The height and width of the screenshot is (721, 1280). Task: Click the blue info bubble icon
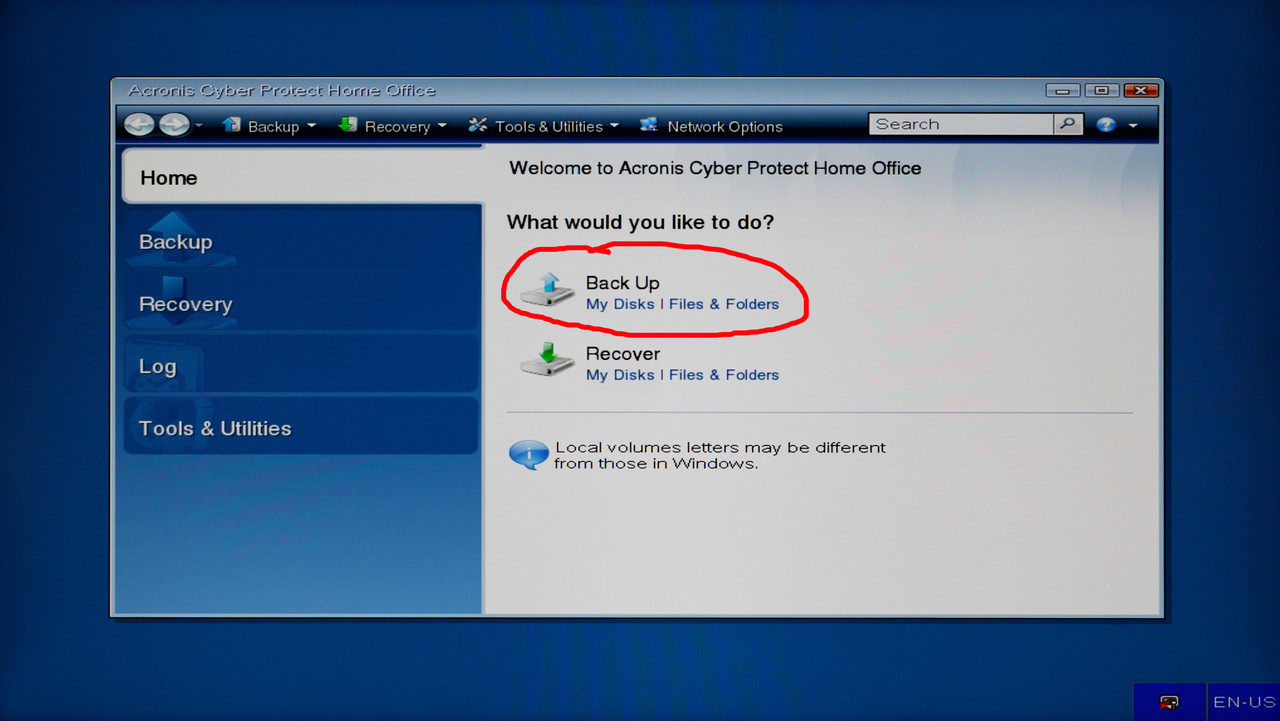click(x=529, y=455)
